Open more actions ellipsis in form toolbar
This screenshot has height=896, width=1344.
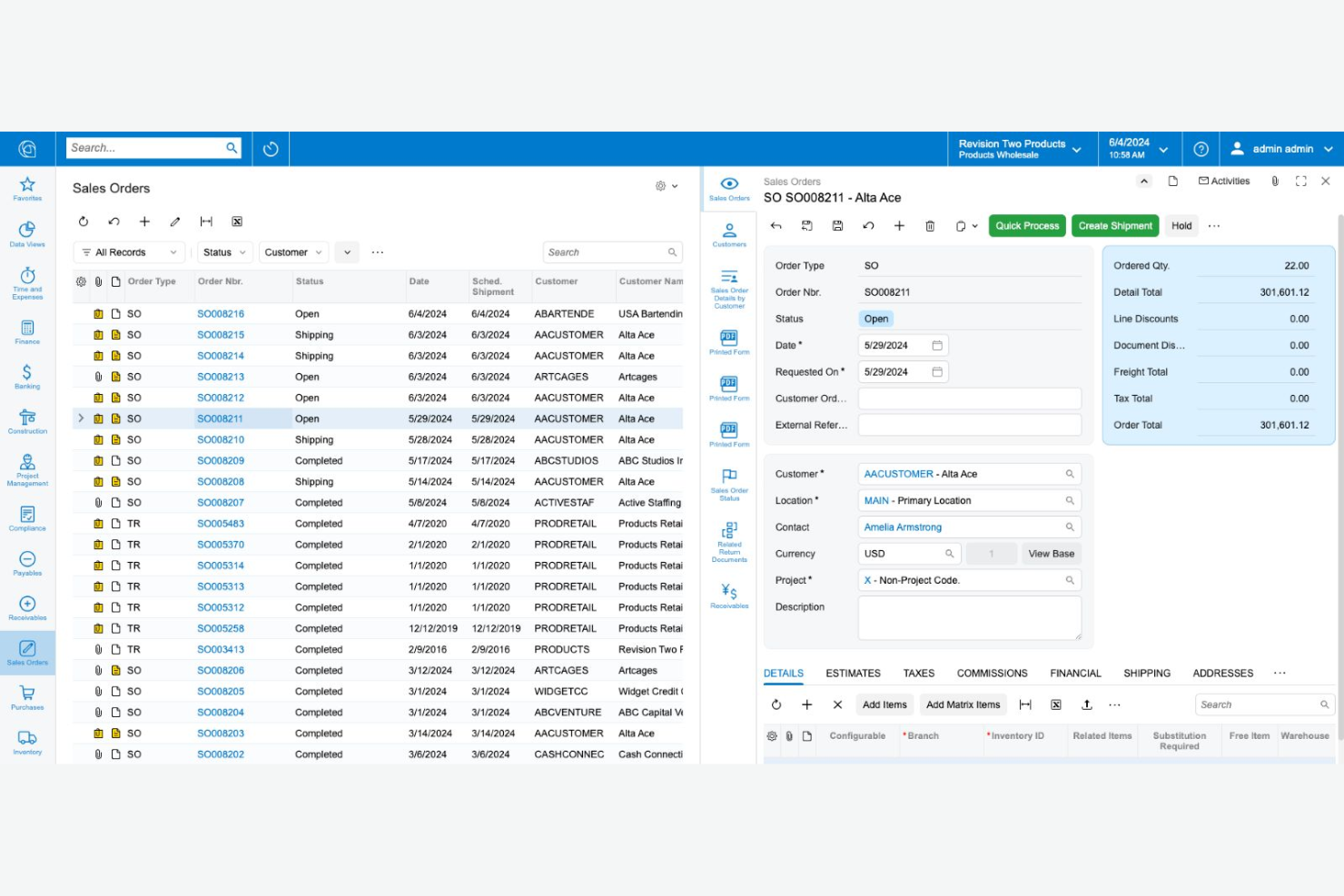tap(1214, 226)
